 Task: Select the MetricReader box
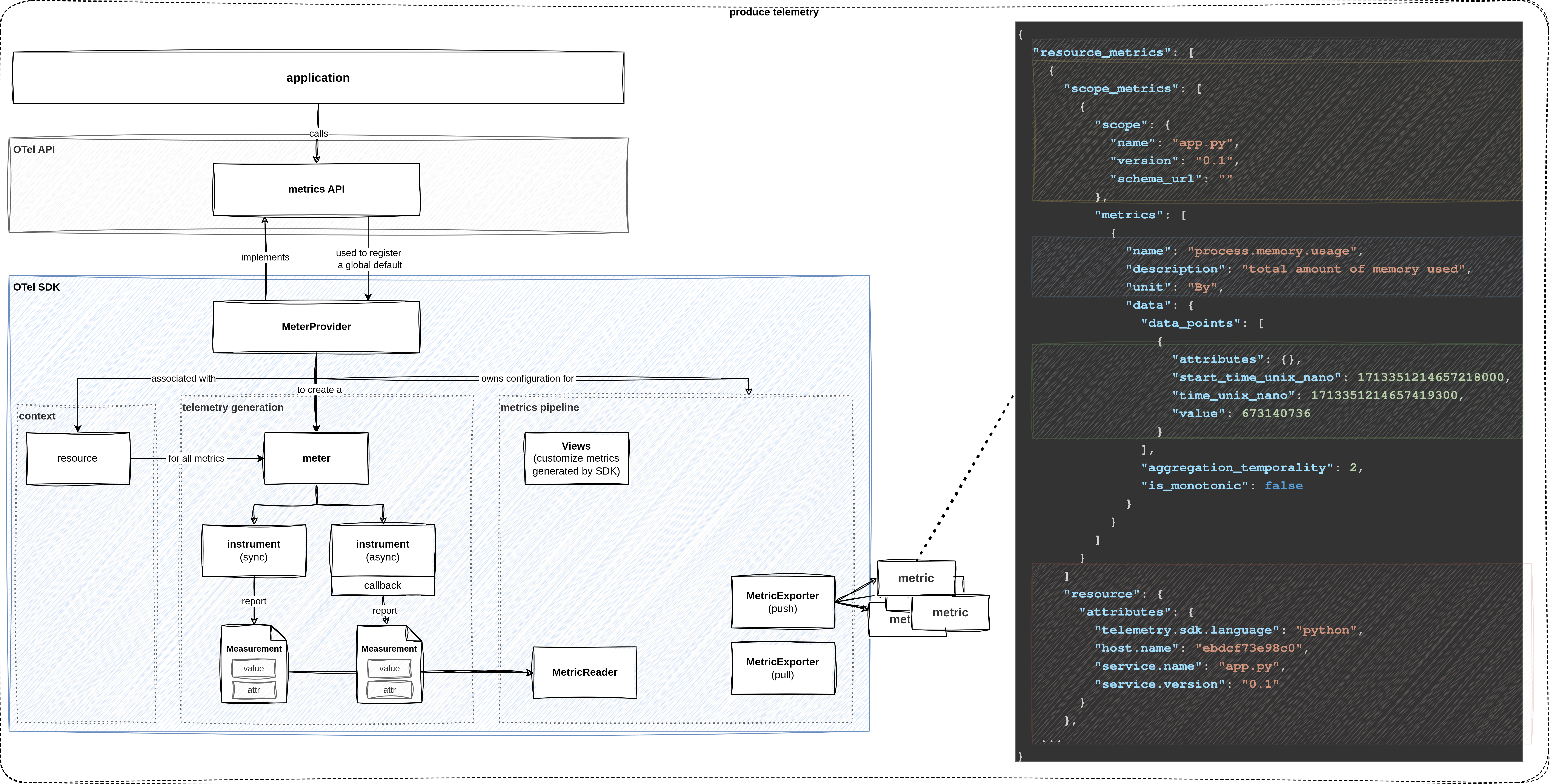[585, 672]
